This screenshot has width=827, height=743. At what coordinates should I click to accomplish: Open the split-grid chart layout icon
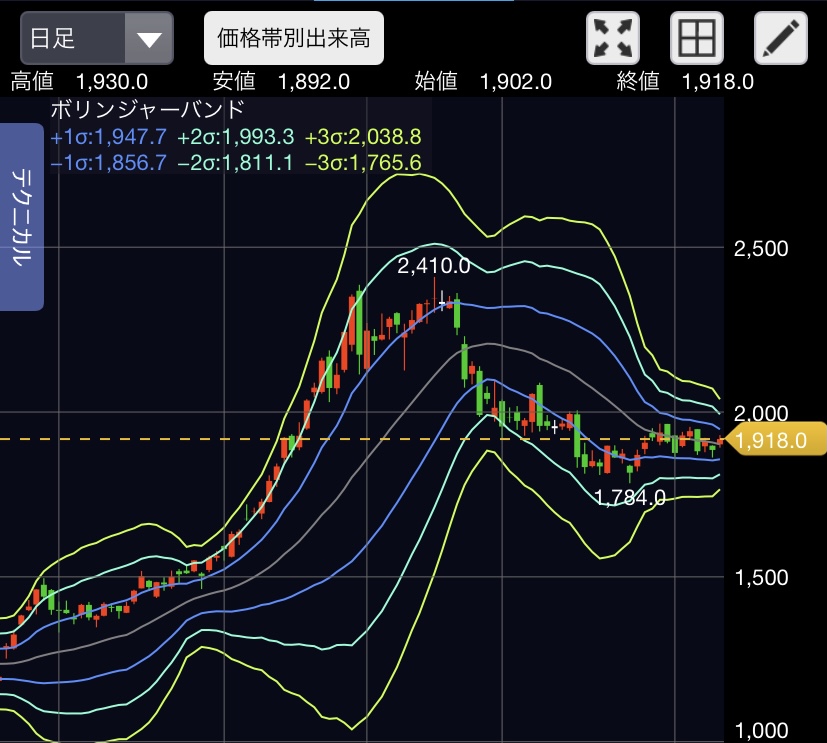point(697,38)
